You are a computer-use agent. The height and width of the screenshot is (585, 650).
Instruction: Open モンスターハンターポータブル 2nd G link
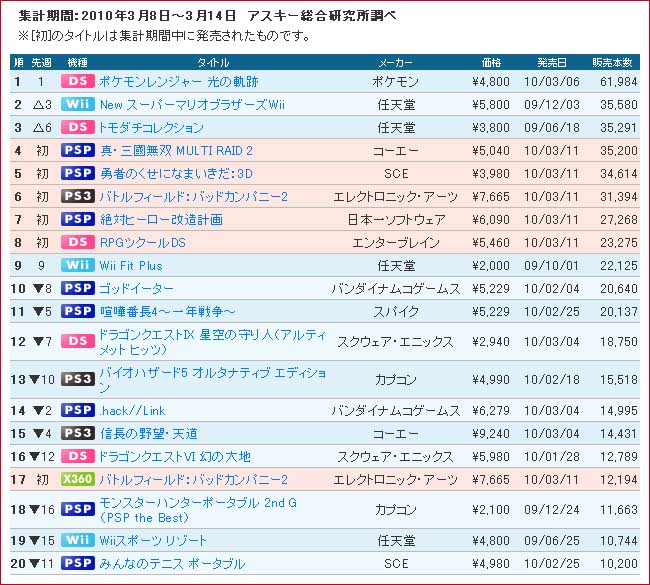point(198,510)
